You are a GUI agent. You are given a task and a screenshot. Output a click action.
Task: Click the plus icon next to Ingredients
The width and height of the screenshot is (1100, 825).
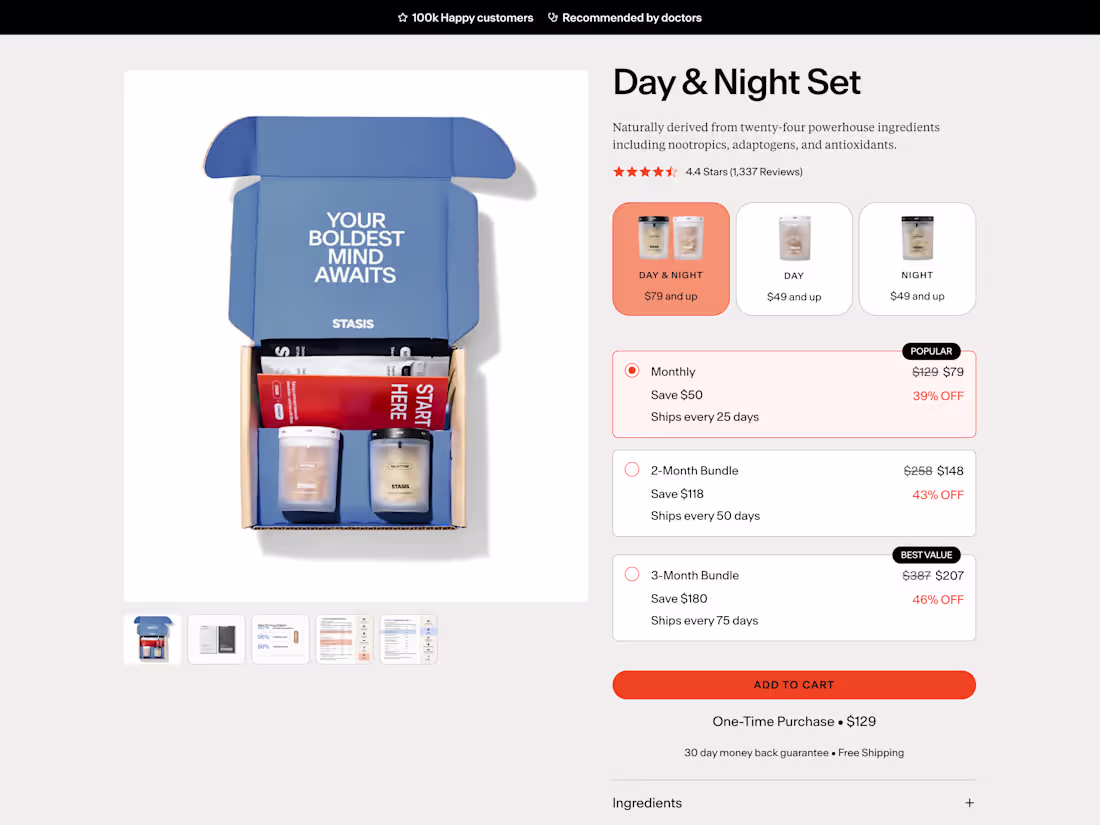coord(969,803)
